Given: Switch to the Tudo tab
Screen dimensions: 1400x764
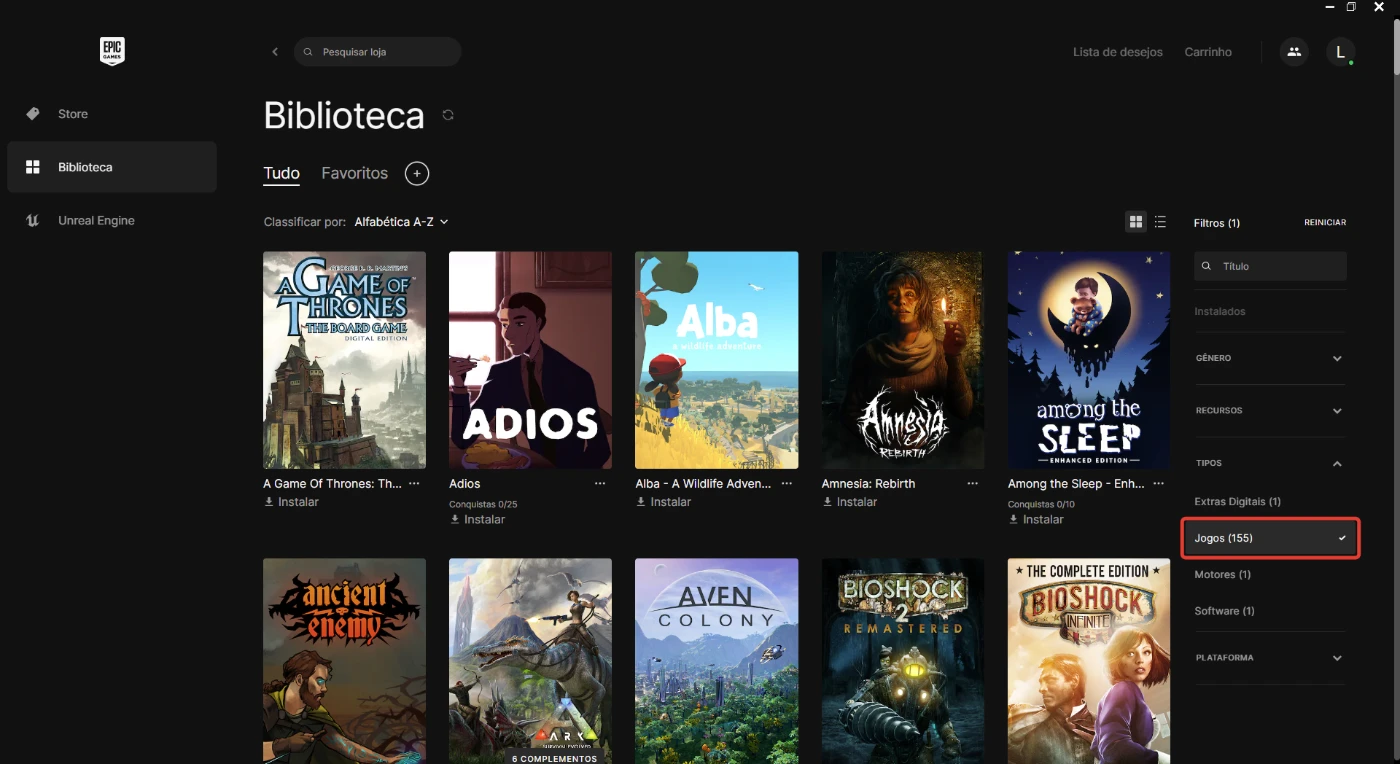Looking at the screenshot, I should tap(281, 174).
